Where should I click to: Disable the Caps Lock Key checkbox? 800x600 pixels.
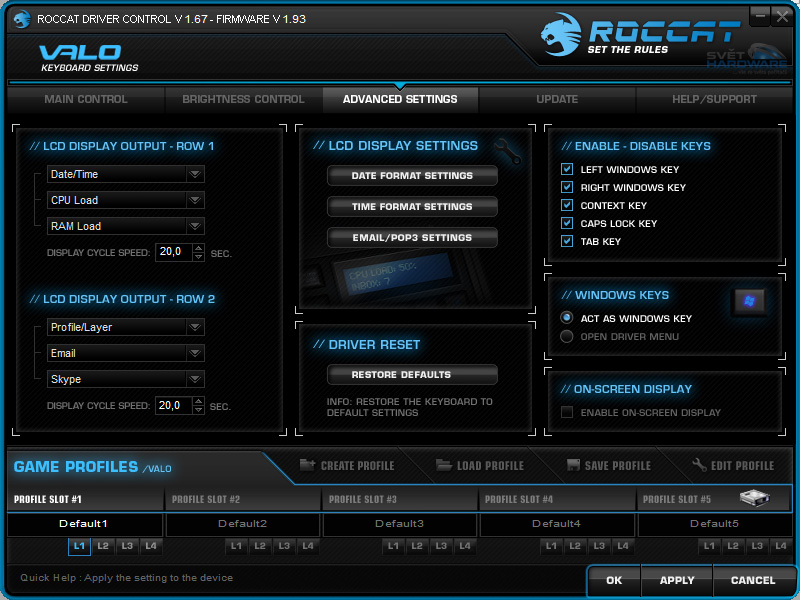pos(567,224)
